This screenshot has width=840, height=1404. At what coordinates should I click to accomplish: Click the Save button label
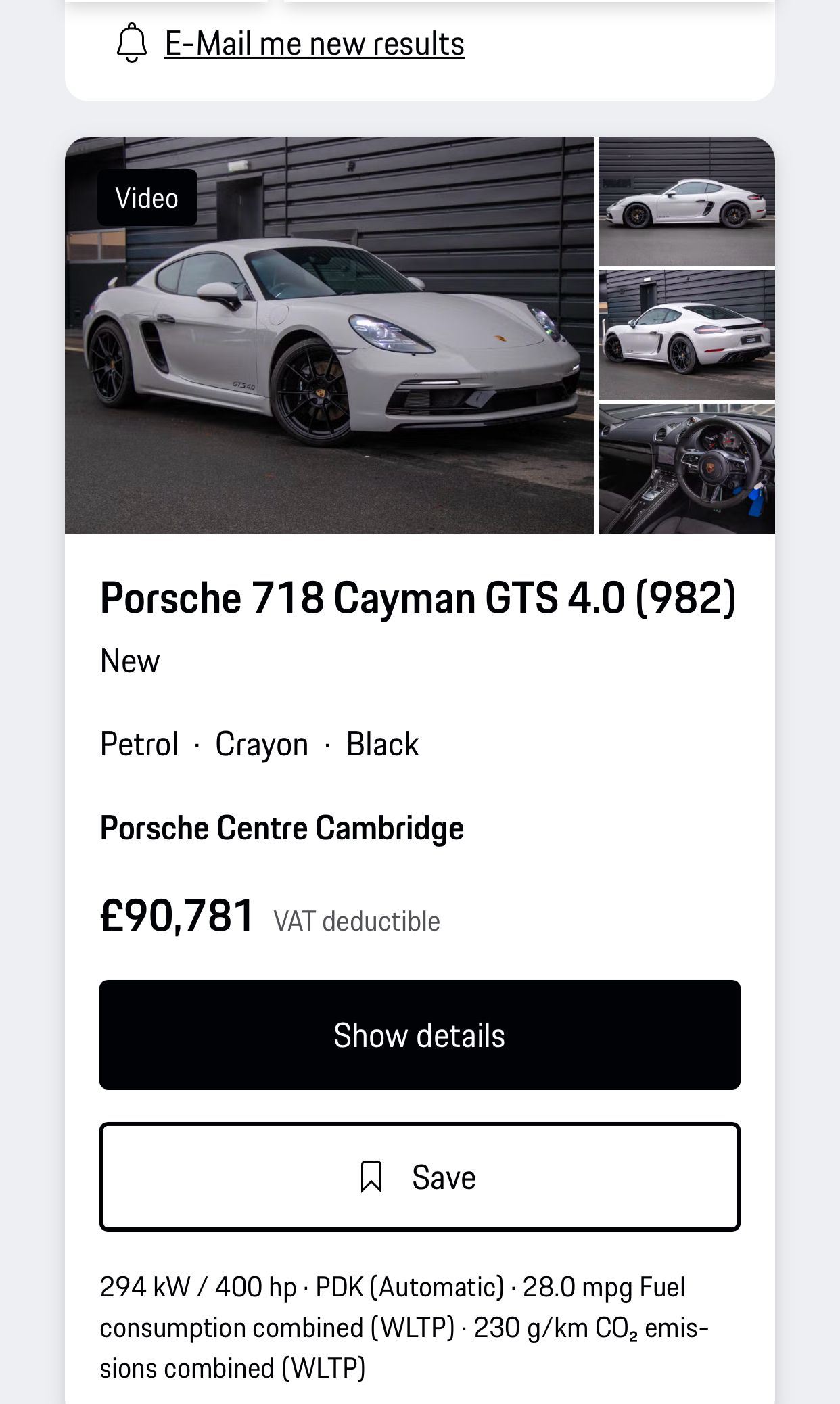pyautogui.click(x=444, y=1177)
